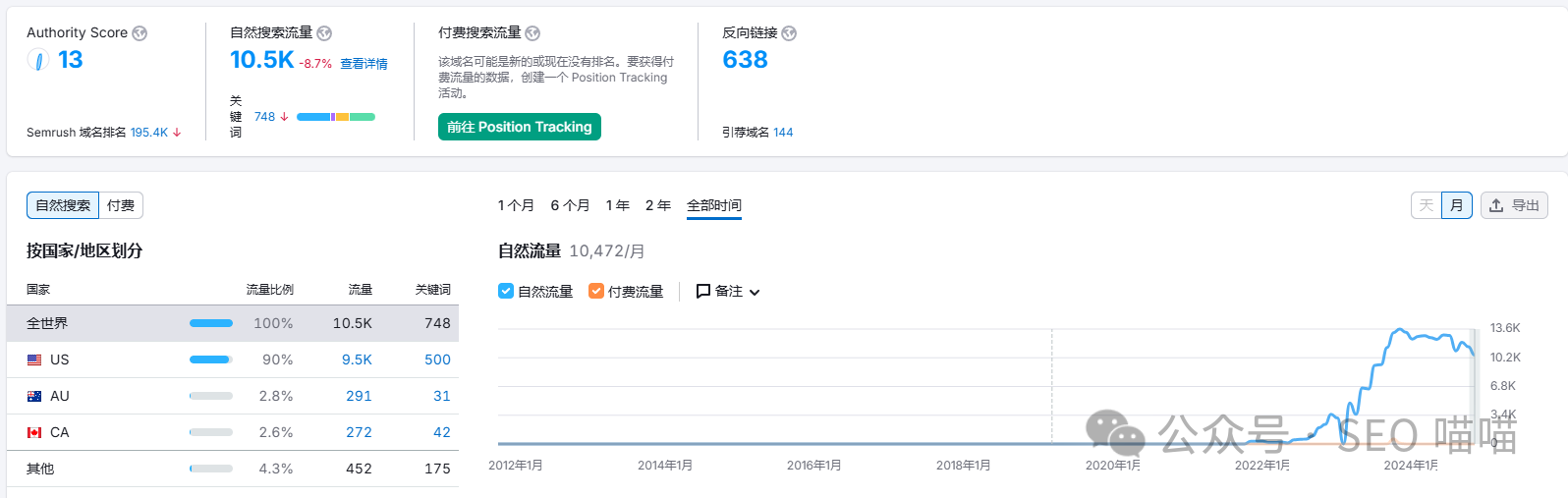Click 10.5K organic traffic figure

(x=262, y=60)
